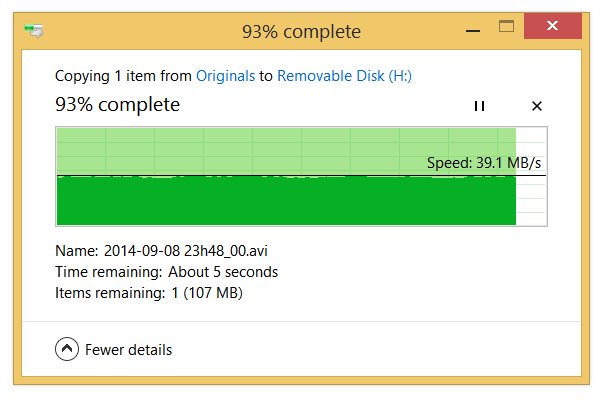This screenshot has height=404, width=607.
Task: Click the dark green transfer speed graph area
Action: click(x=286, y=200)
